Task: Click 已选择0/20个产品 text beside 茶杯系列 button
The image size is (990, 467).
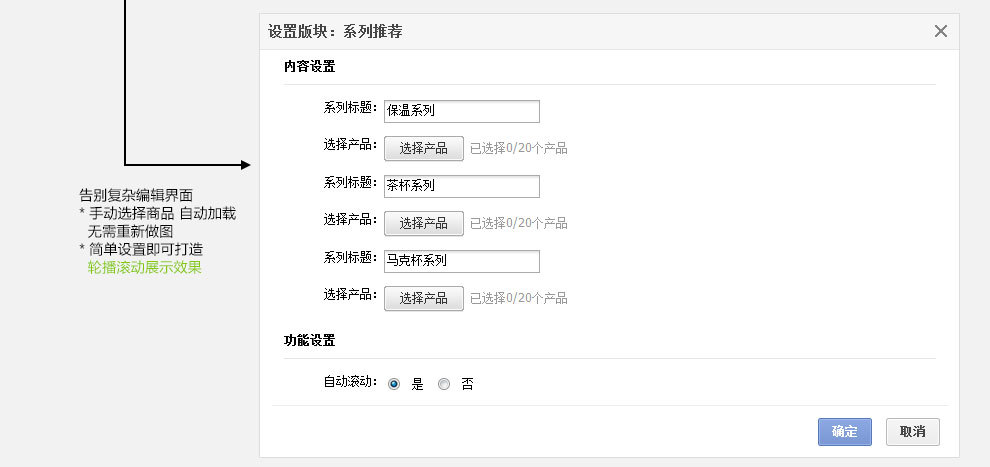Action: pos(519,223)
